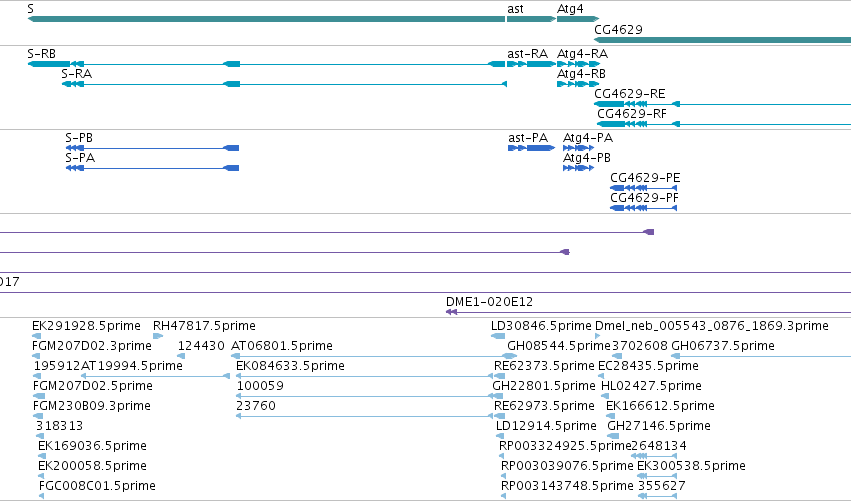
Task: Select the GH06737.5prime EST
Action: (761, 356)
